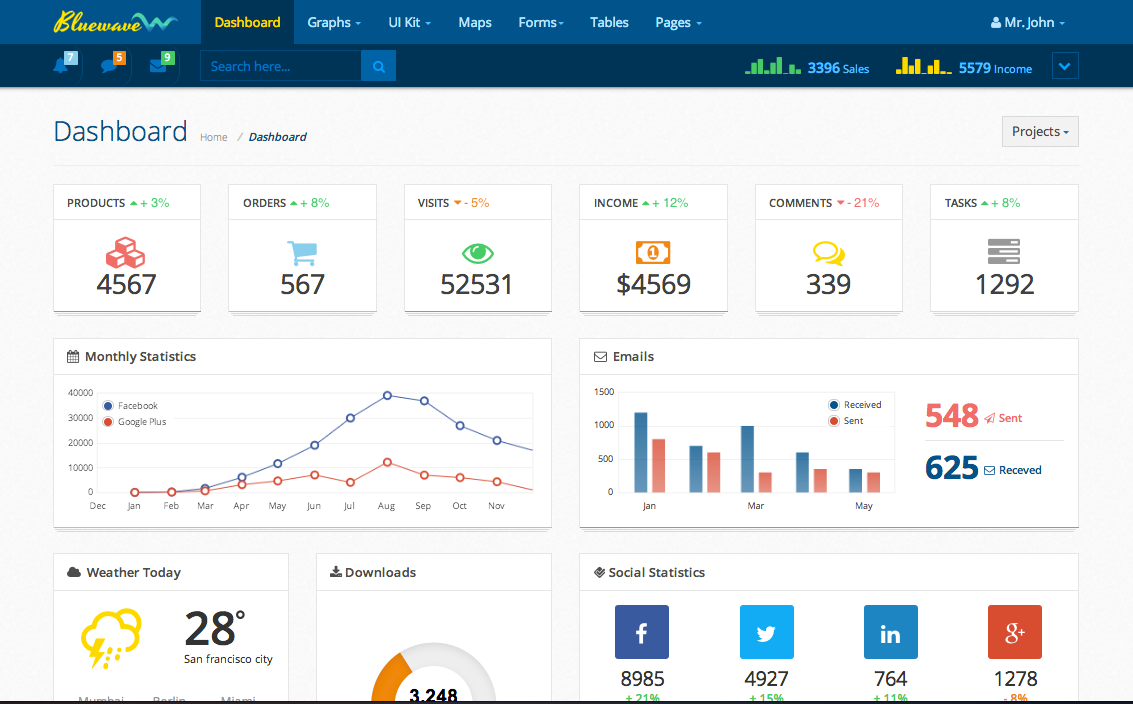Open the envelope mail icon

(158, 66)
